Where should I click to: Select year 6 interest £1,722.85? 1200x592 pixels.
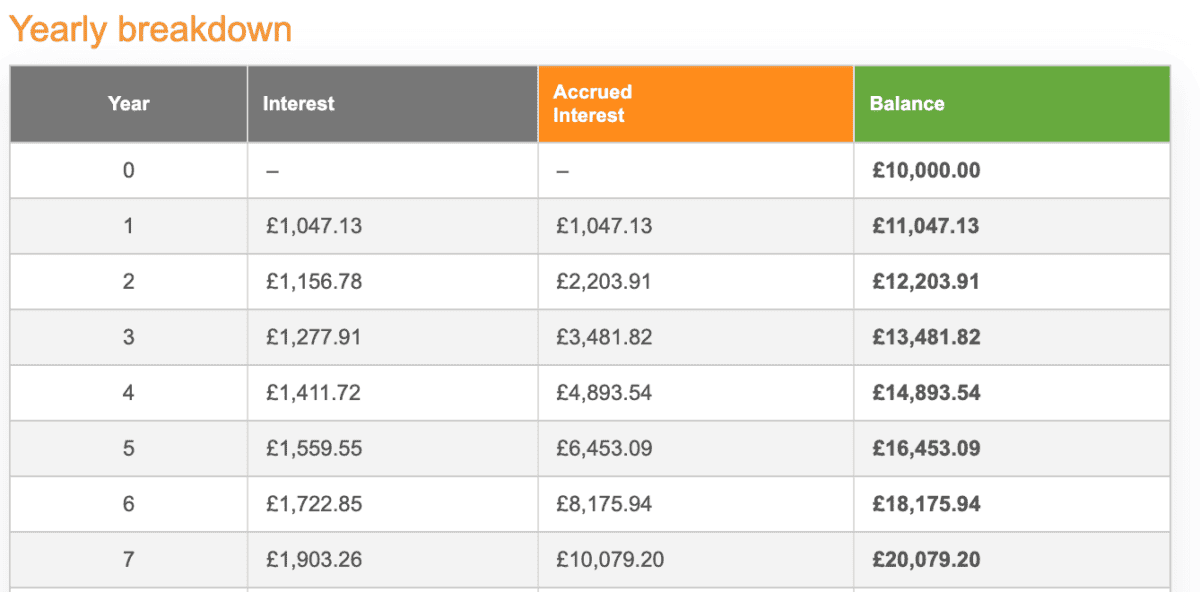314,504
